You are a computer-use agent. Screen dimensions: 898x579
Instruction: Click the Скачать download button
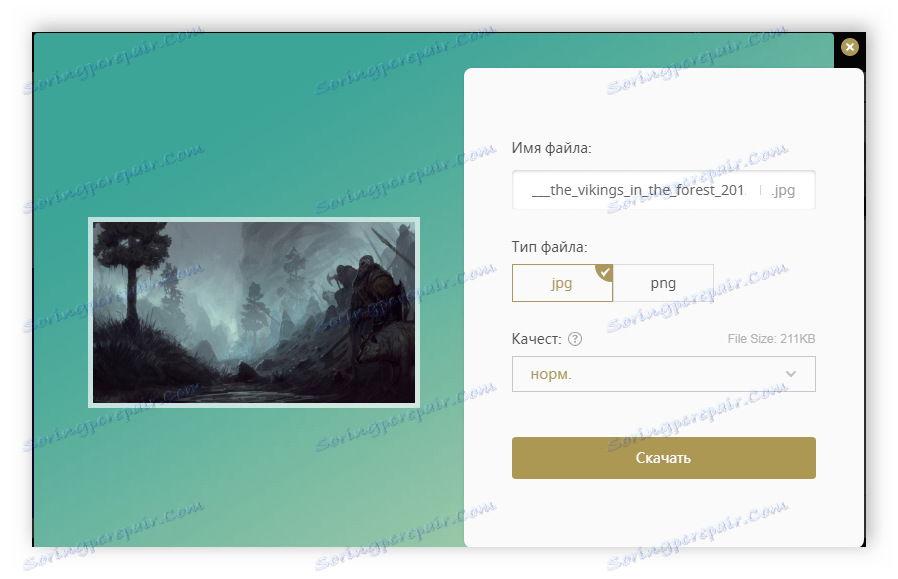click(663, 458)
